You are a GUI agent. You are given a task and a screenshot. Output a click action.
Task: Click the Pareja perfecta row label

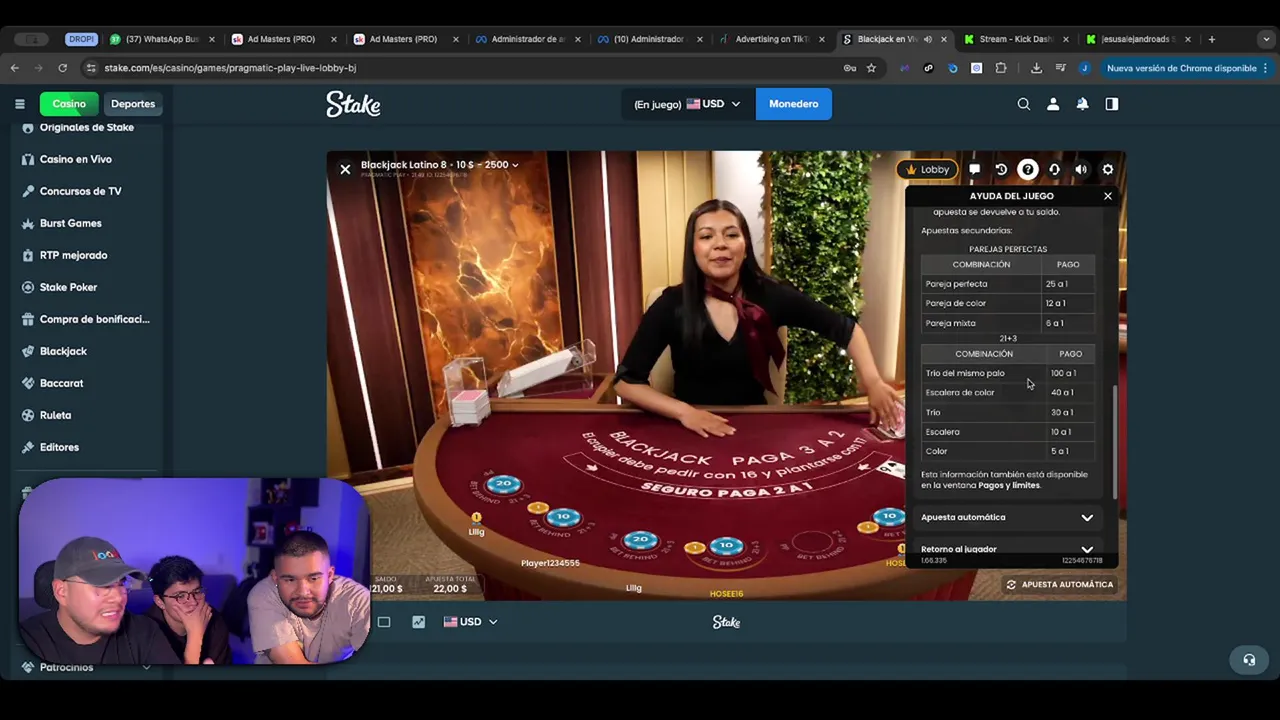point(956,284)
